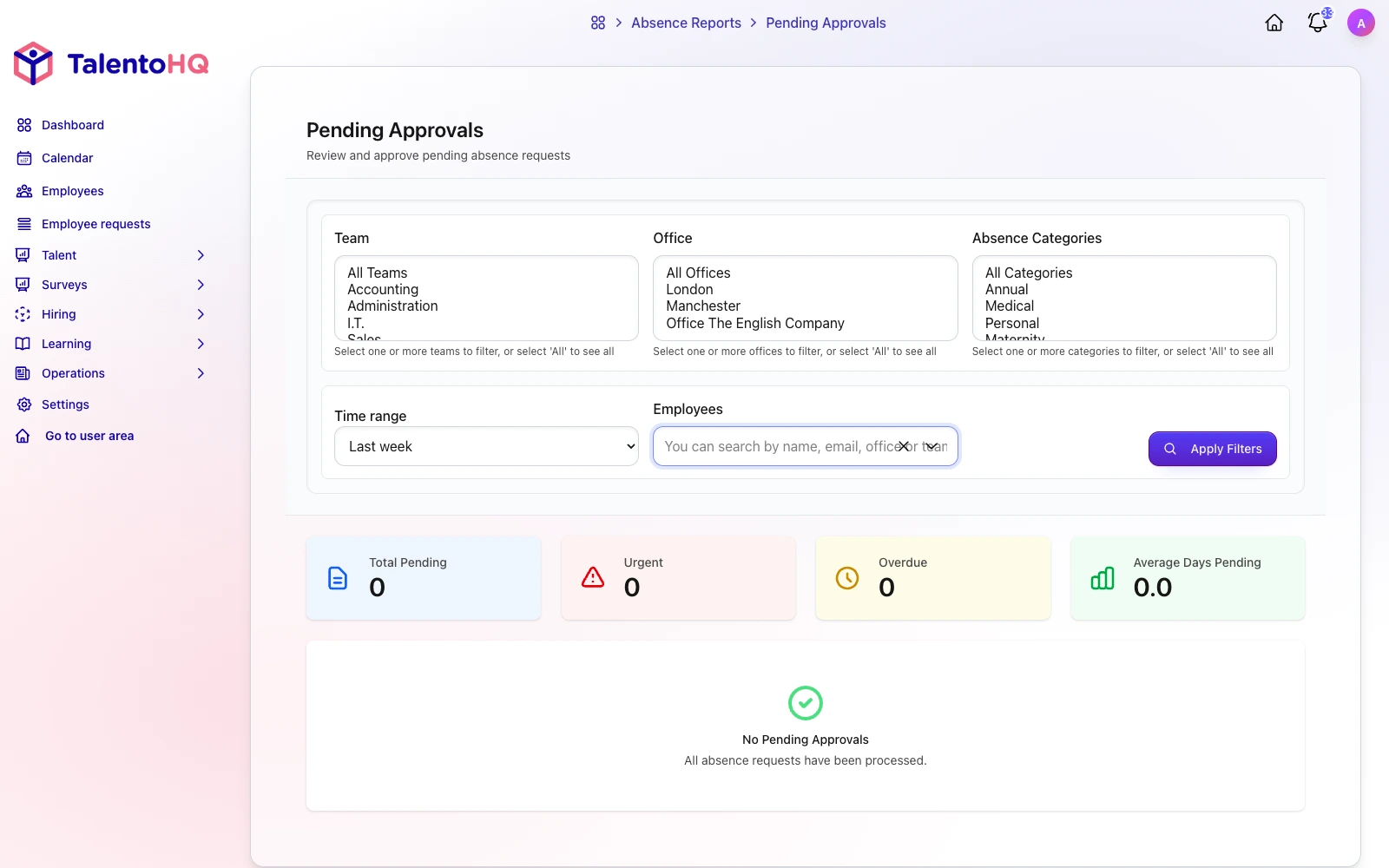Open Dashboard from the sidebar
1389x868 pixels.
coord(73,125)
